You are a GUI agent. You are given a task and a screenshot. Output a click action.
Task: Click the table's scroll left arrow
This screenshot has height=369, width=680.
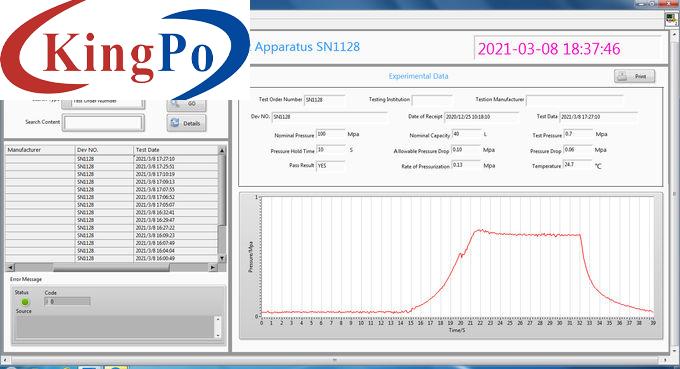tap(10, 268)
